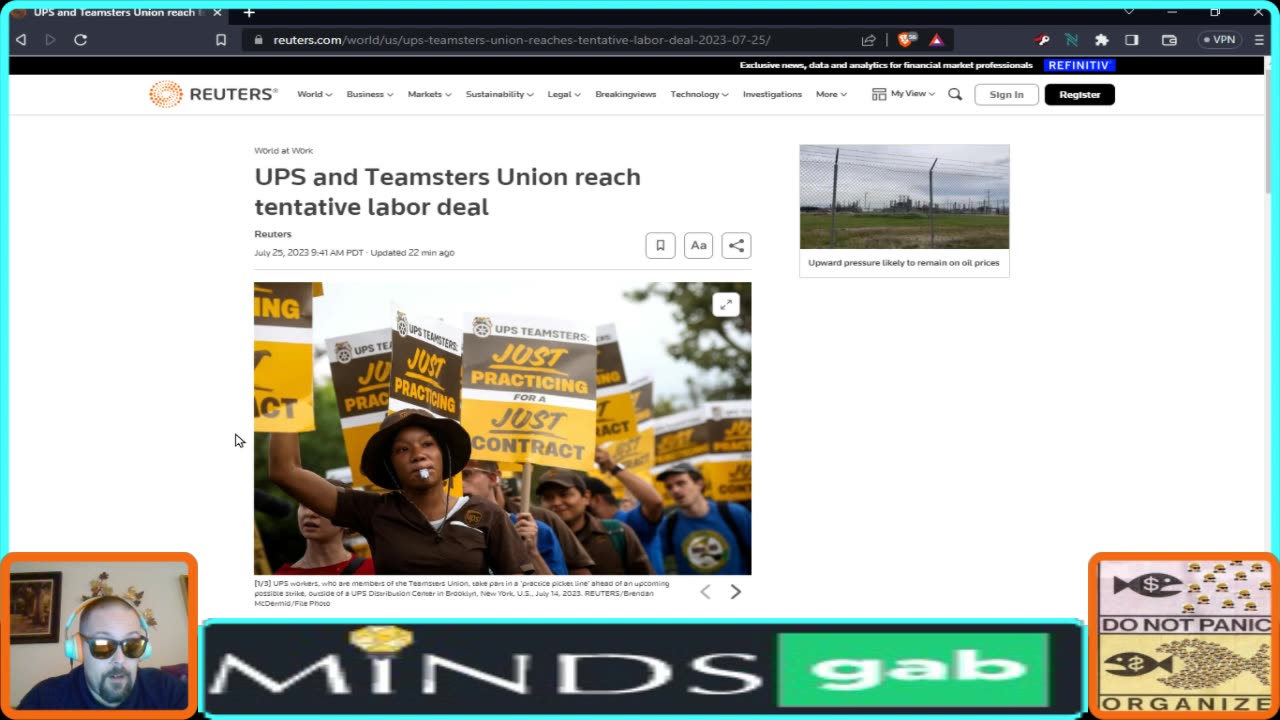This screenshot has height=720, width=1280.
Task: Expand the Sustainability menu
Action: pyautogui.click(x=499, y=94)
